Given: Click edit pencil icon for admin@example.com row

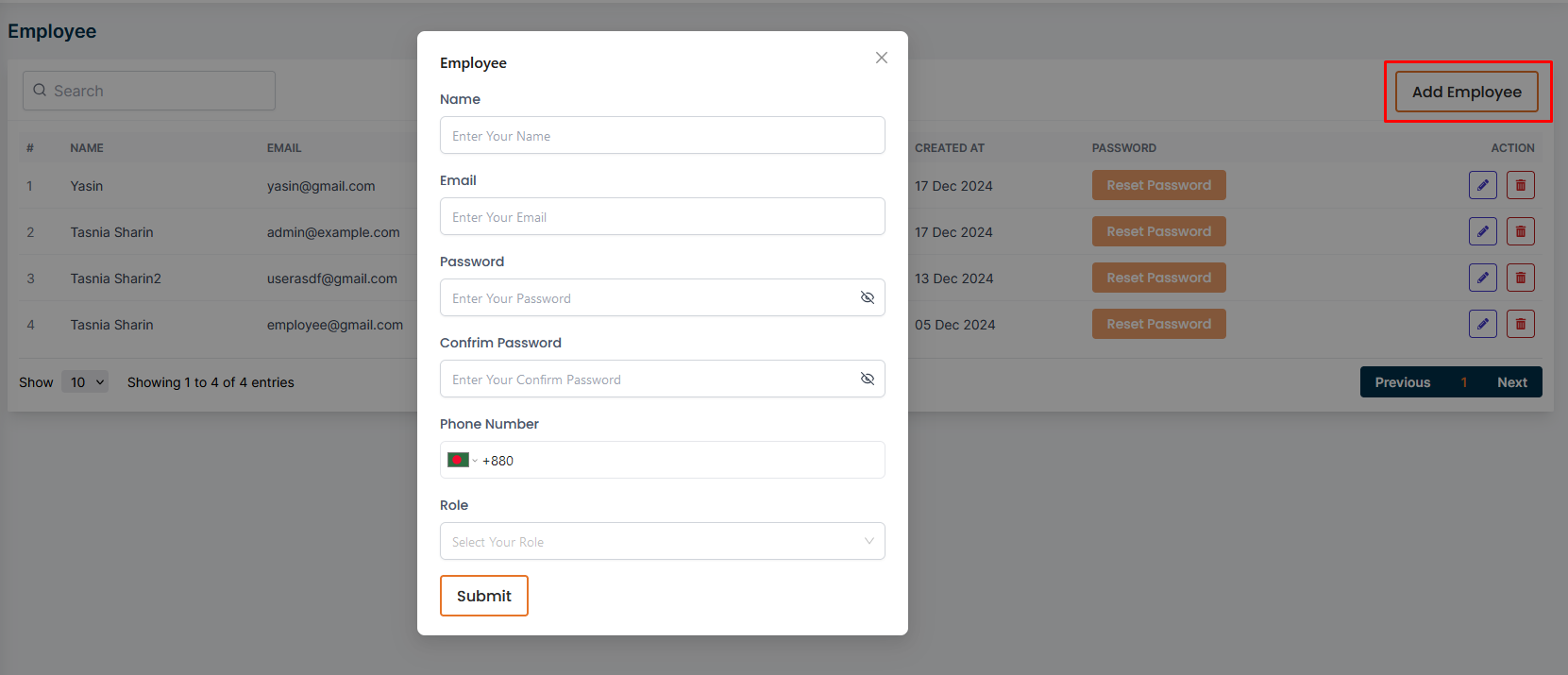Looking at the screenshot, I should (x=1482, y=231).
